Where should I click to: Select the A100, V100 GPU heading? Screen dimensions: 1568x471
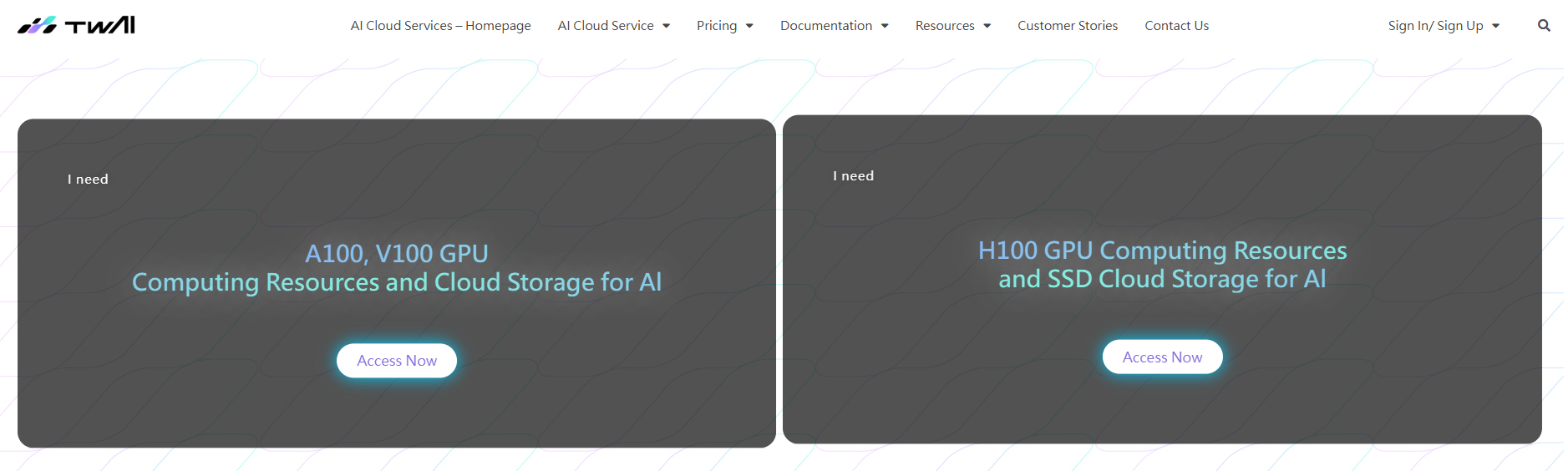tap(397, 253)
